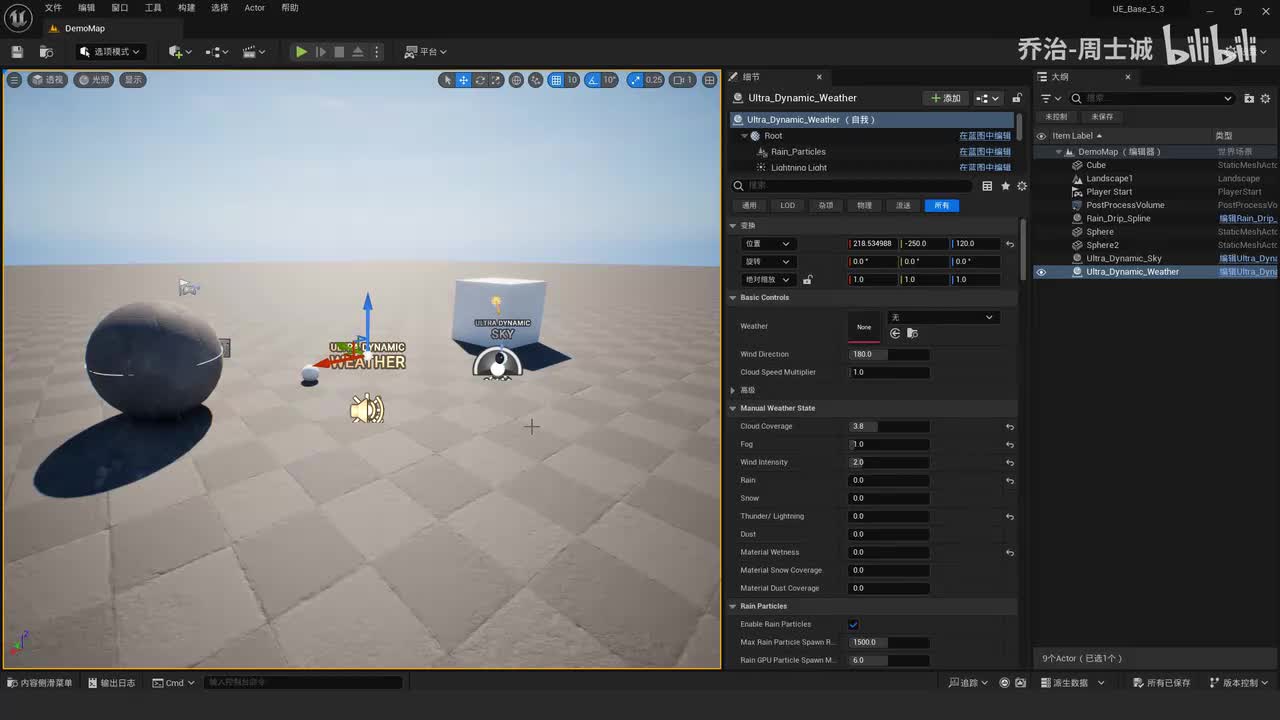1280x720 pixels.
Task: Open the Actor menu
Action: [x=255, y=8]
